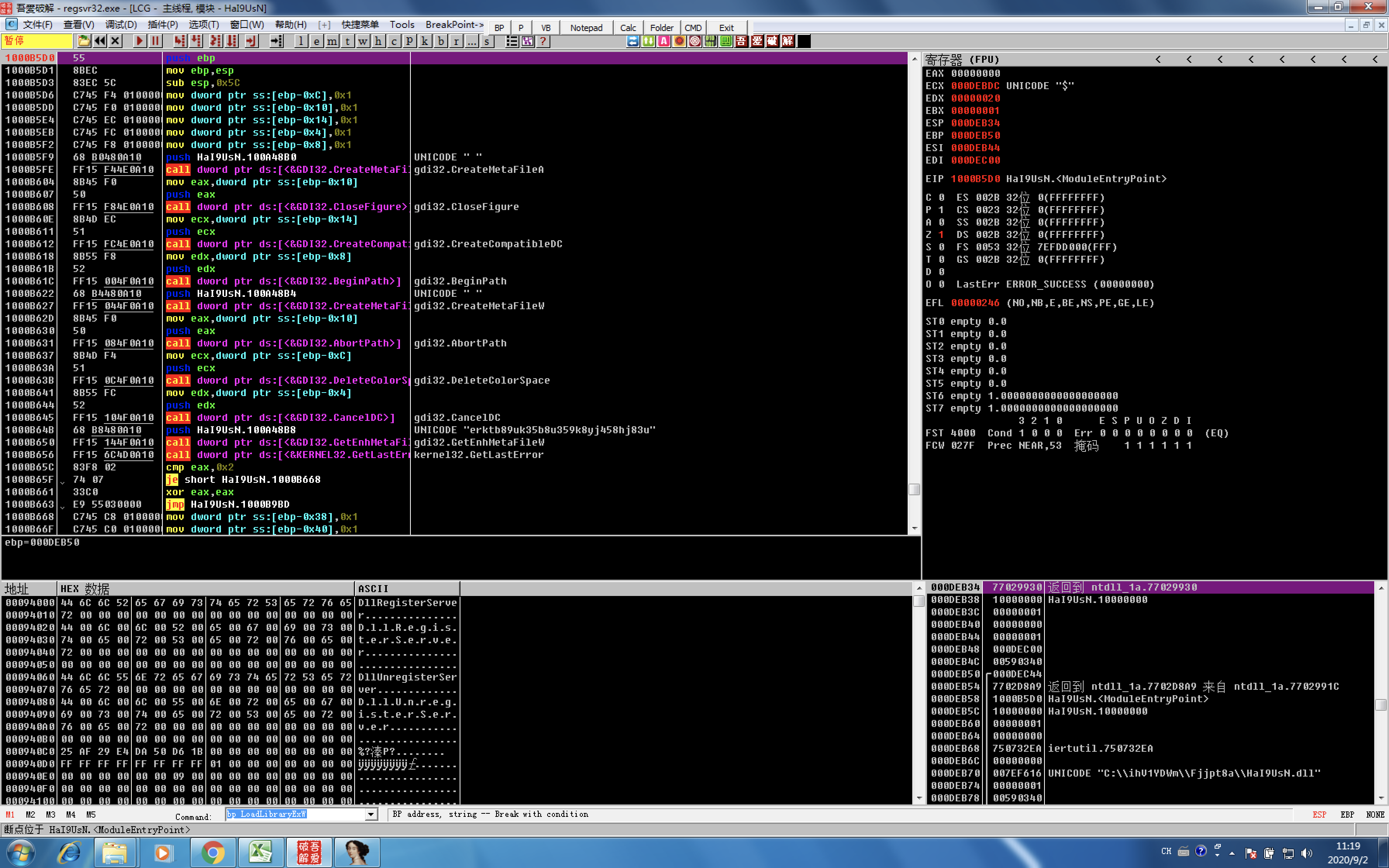Click the Restart (rewind) toolbar icon
The width and height of the screenshot is (1389, 868).
[x=100, y=41]
